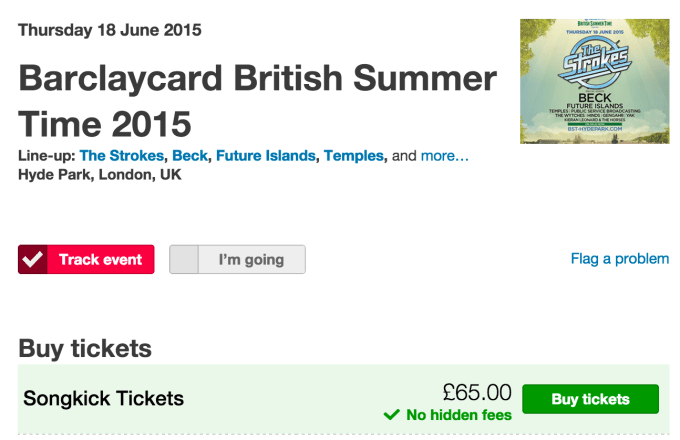680x440 pixels.
Task: Open The Strokes artist link
Action: click(x=122, y=156)
